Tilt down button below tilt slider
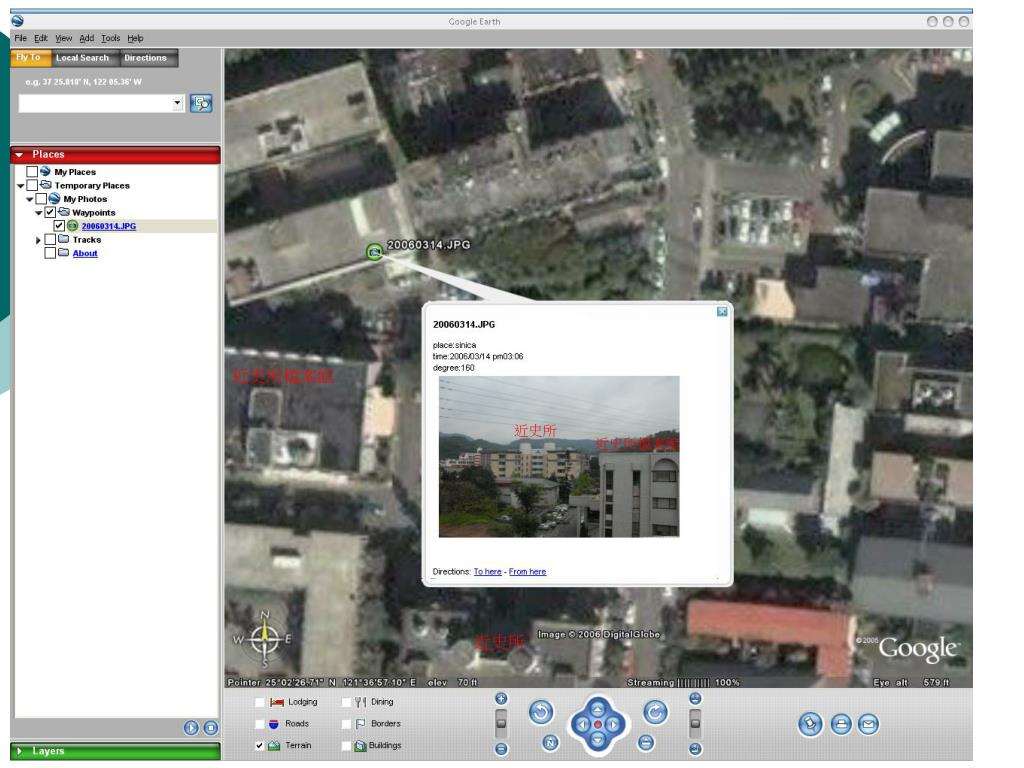The image size is (1024, 768). coord(696,748)
